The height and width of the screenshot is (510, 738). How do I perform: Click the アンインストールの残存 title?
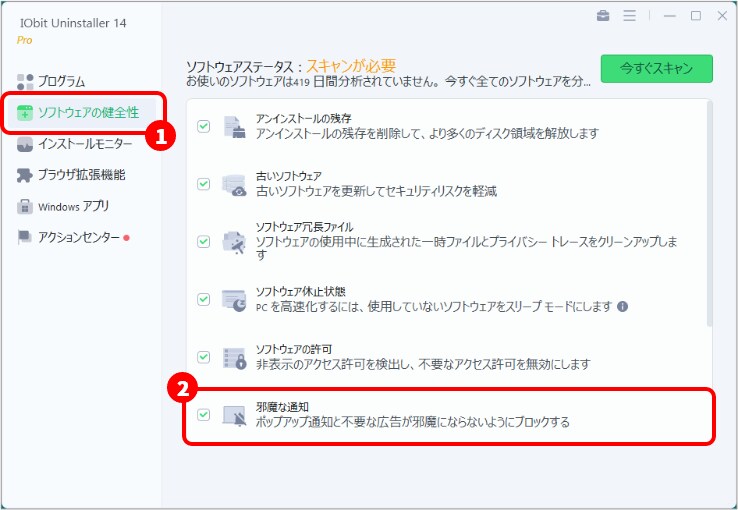point(303,119)
